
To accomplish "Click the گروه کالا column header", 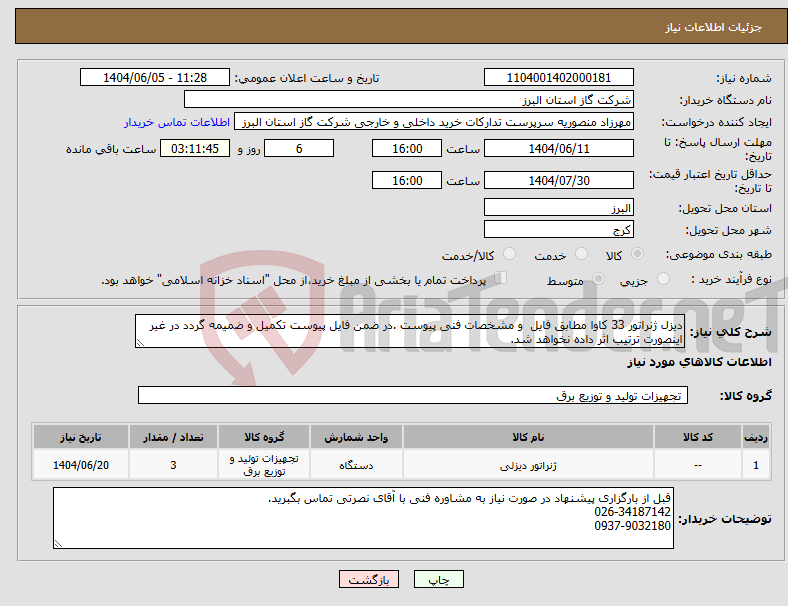I will 264,437.
